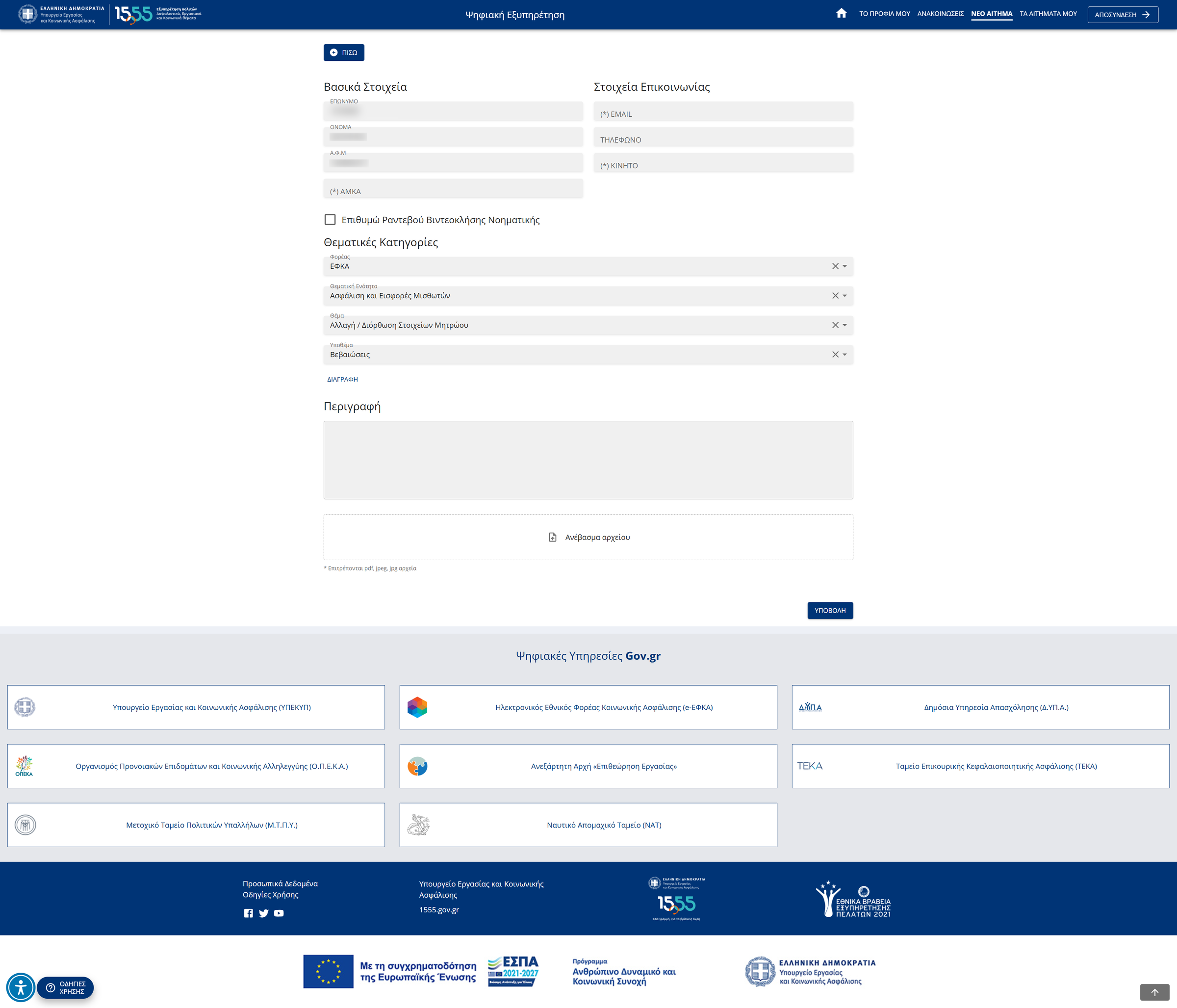
Task: Open the Twitter page icon
Action: 263,913
